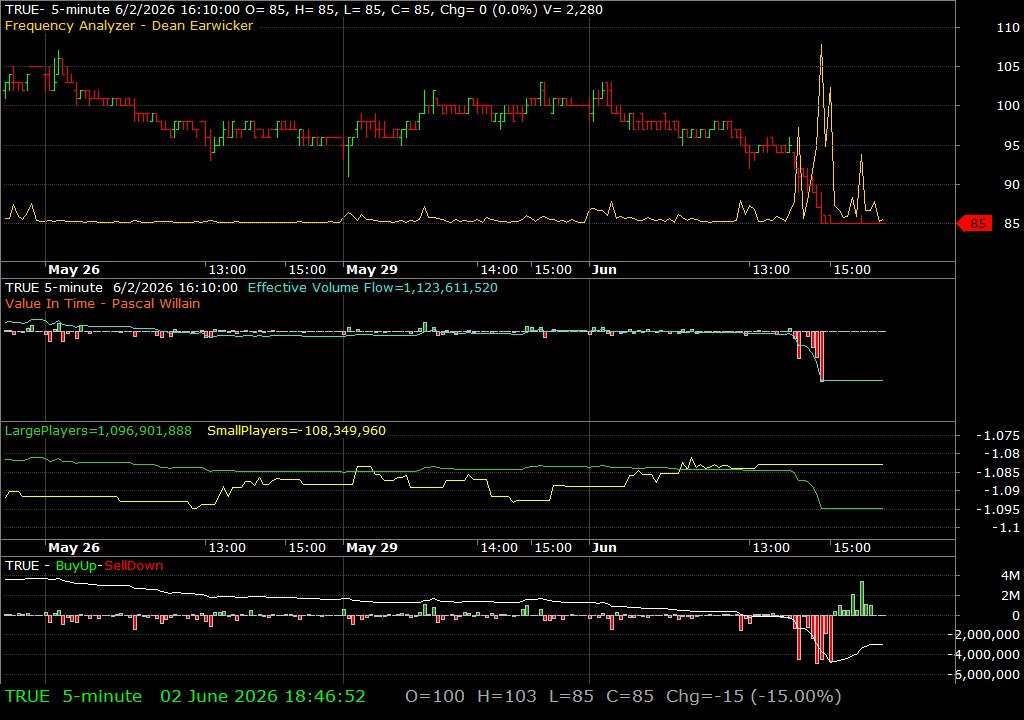The image size is (1024, 720).
Task: Click Jun on the LargePlayers panel time axis
Action: tap(604, 548)
